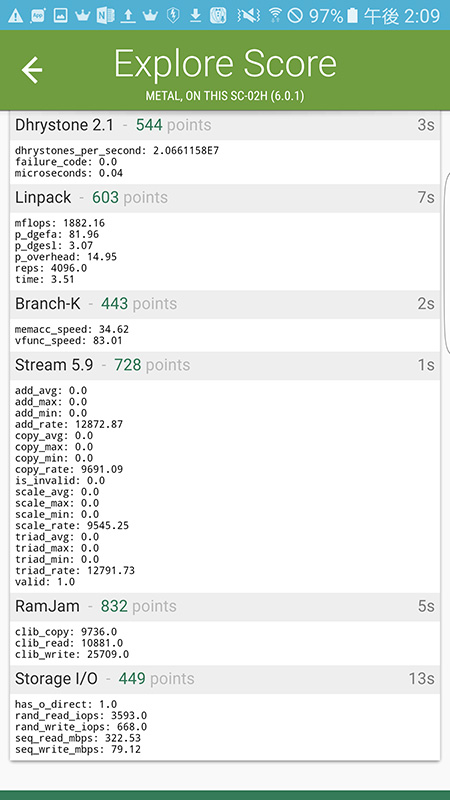The width and height of the screenshot is (450, 800).
Task: Select the RamJam benchmark row
Action: 224,607
